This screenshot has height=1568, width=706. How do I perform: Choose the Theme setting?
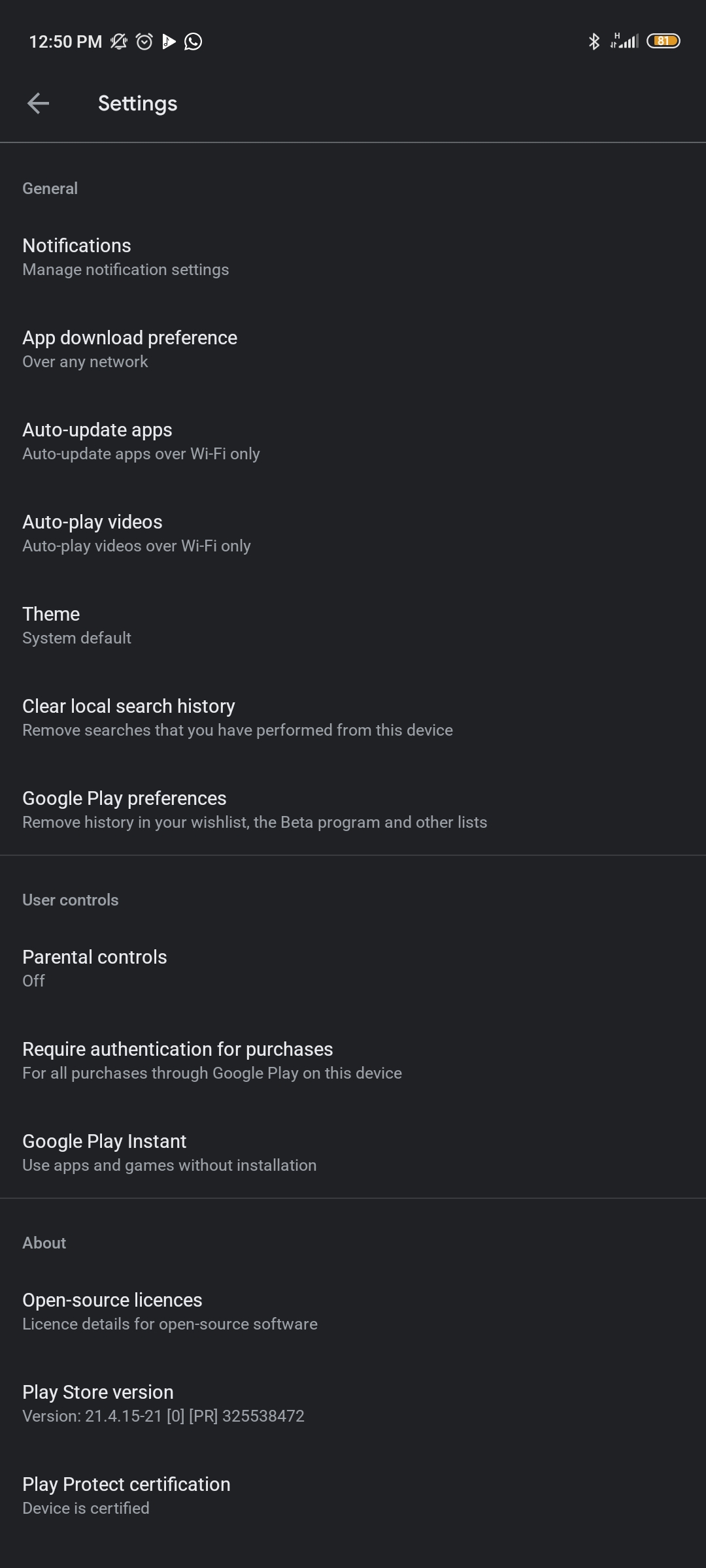353,625
